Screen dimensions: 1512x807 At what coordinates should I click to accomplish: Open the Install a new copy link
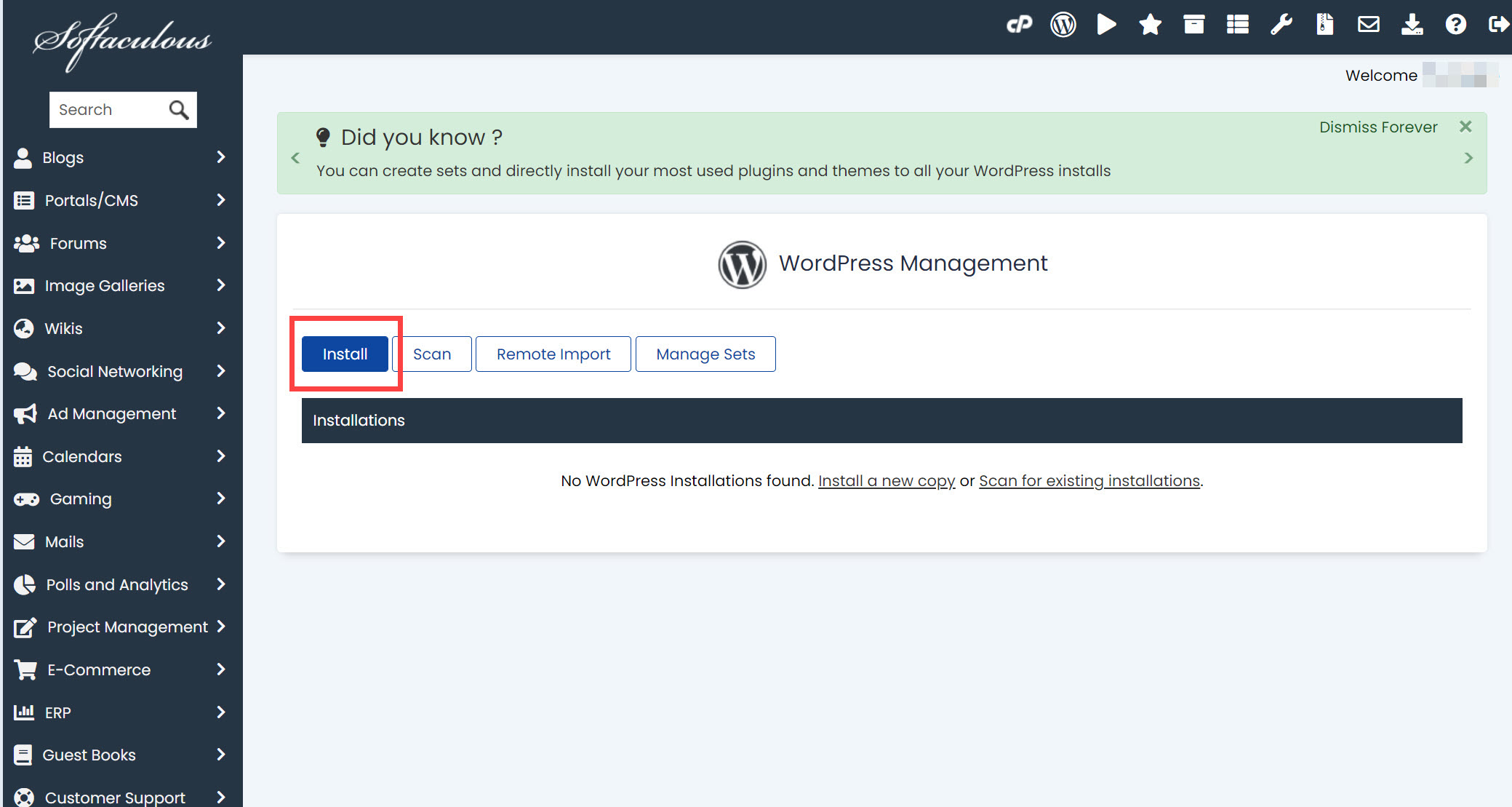[x=886, y=480]
